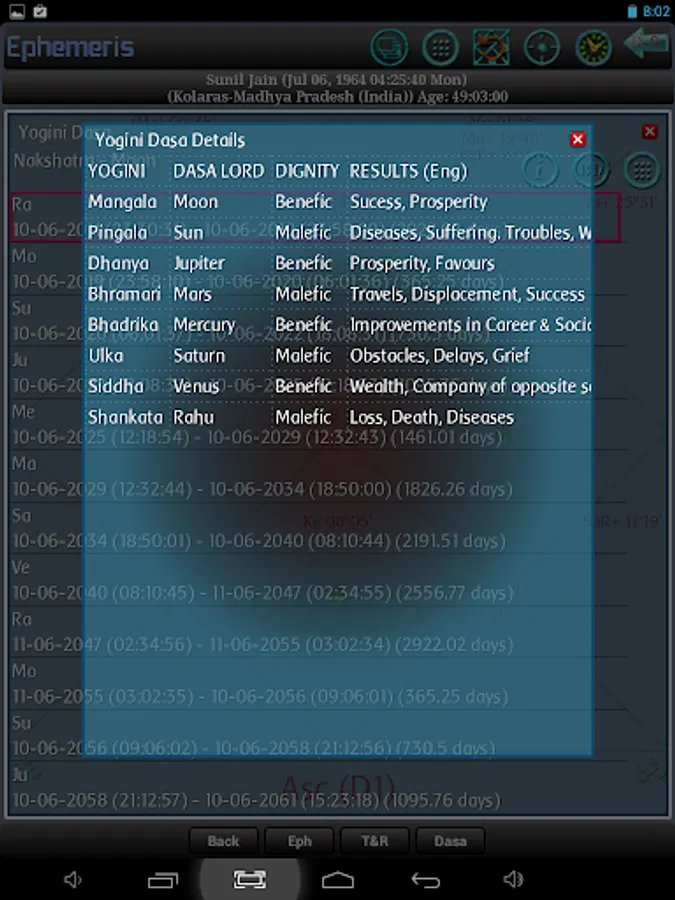Open the recent apps navigation icon
Viewport: 675px width, 900px height.
(x=163, y=880)
